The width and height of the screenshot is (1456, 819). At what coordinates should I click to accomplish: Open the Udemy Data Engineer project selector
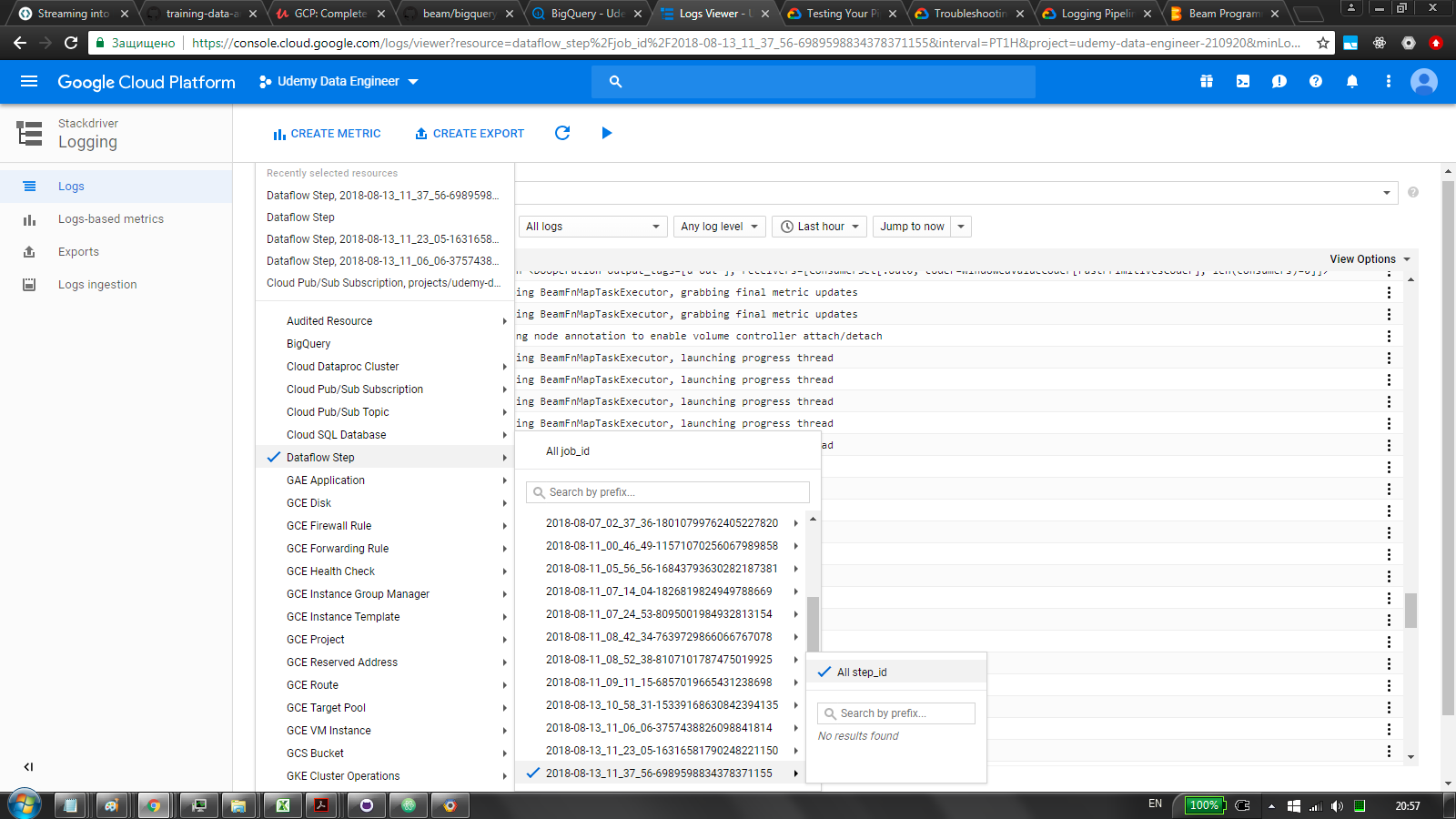point(339,82)
